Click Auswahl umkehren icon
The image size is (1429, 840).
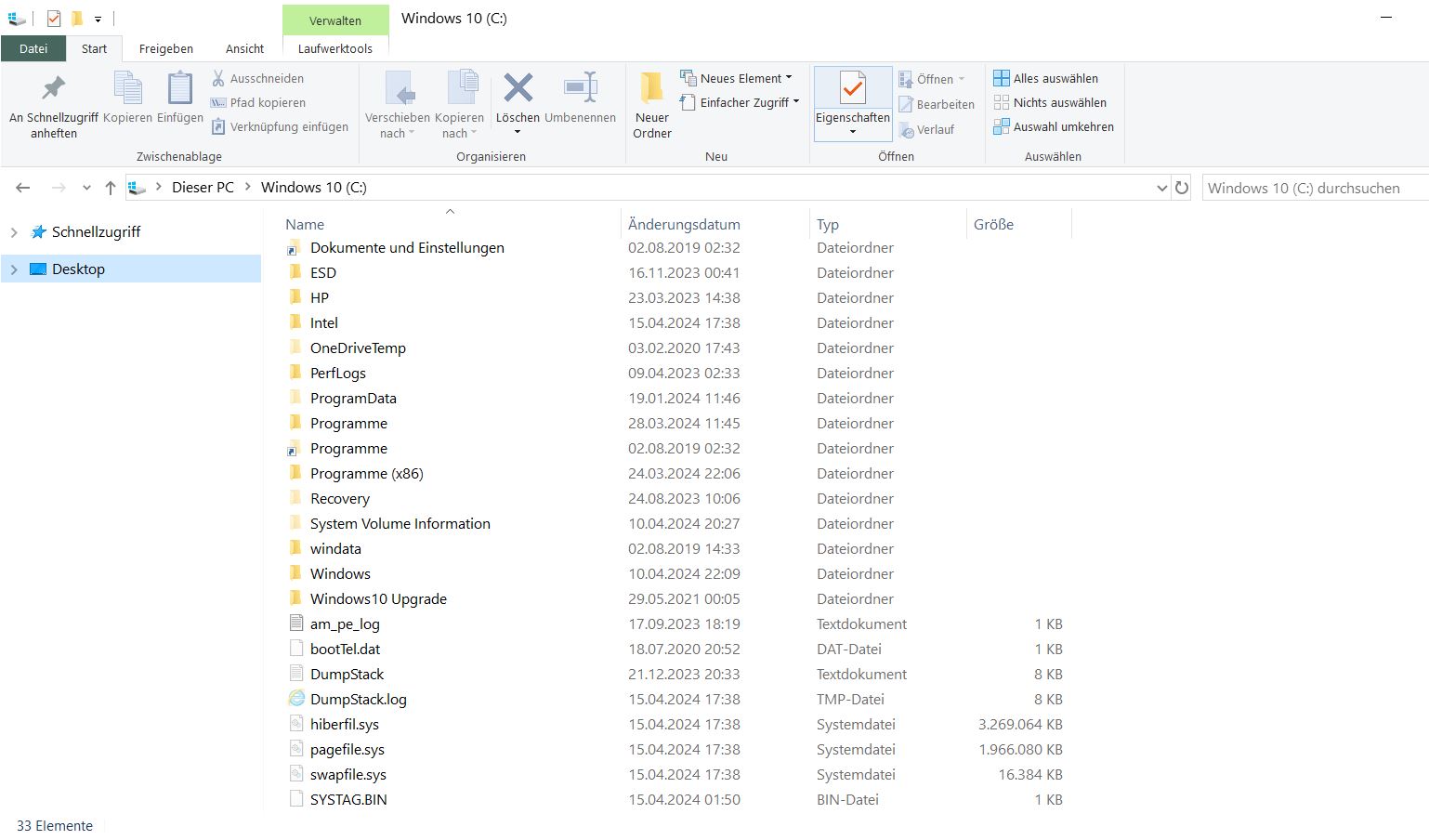(x=1001, y=126)
